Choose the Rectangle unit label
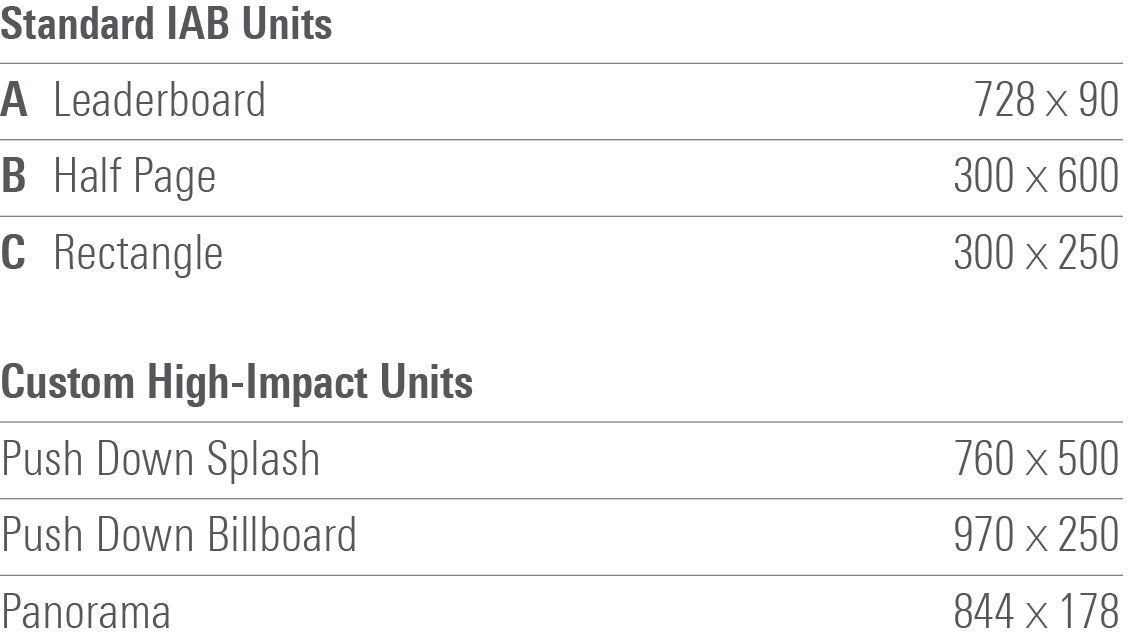This screenshot has height=633, width=1131. coord(138,254)
